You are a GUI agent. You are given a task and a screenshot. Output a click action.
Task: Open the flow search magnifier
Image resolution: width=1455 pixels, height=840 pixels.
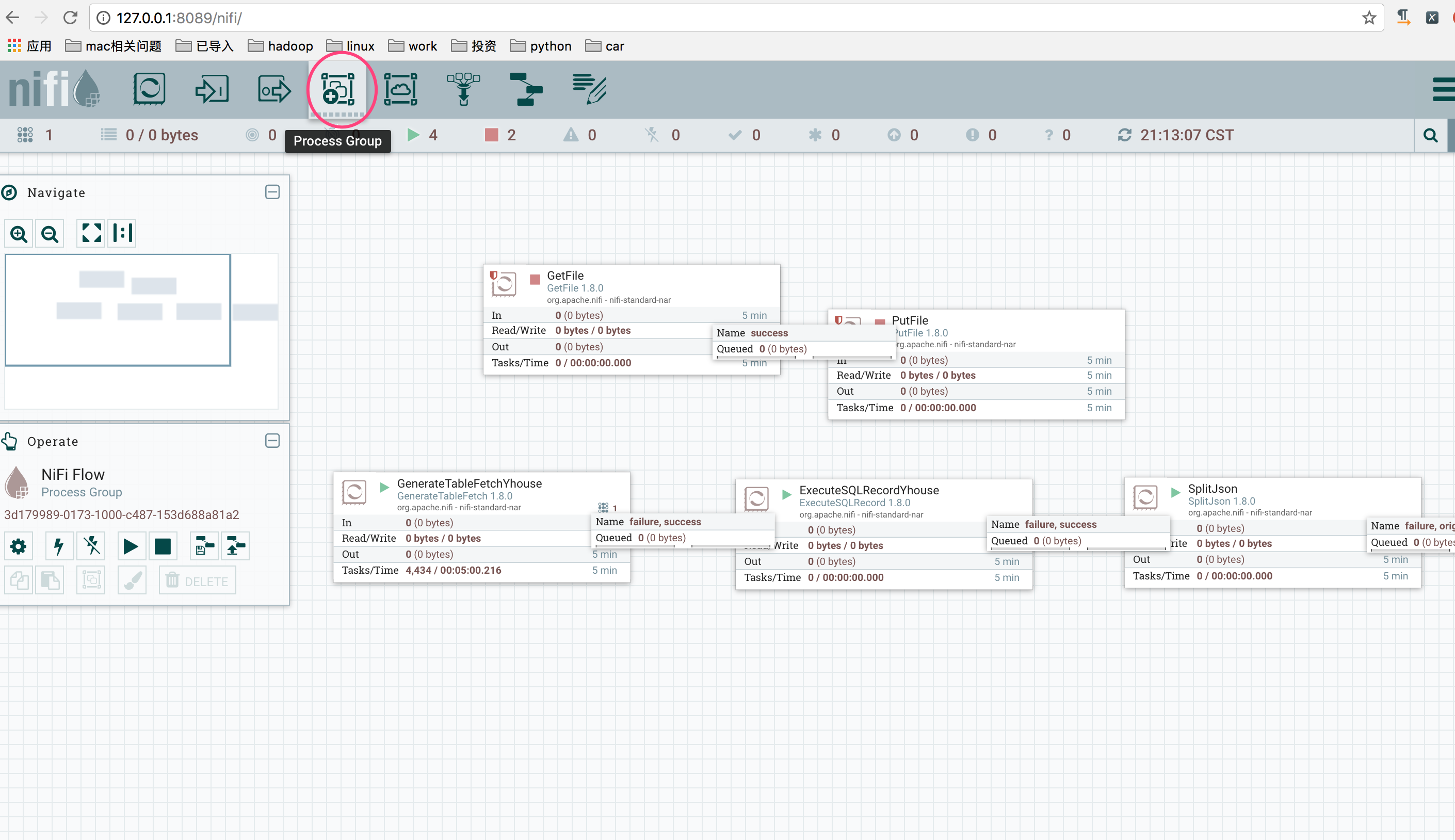pyautogui.click(x=1430, y=136)
